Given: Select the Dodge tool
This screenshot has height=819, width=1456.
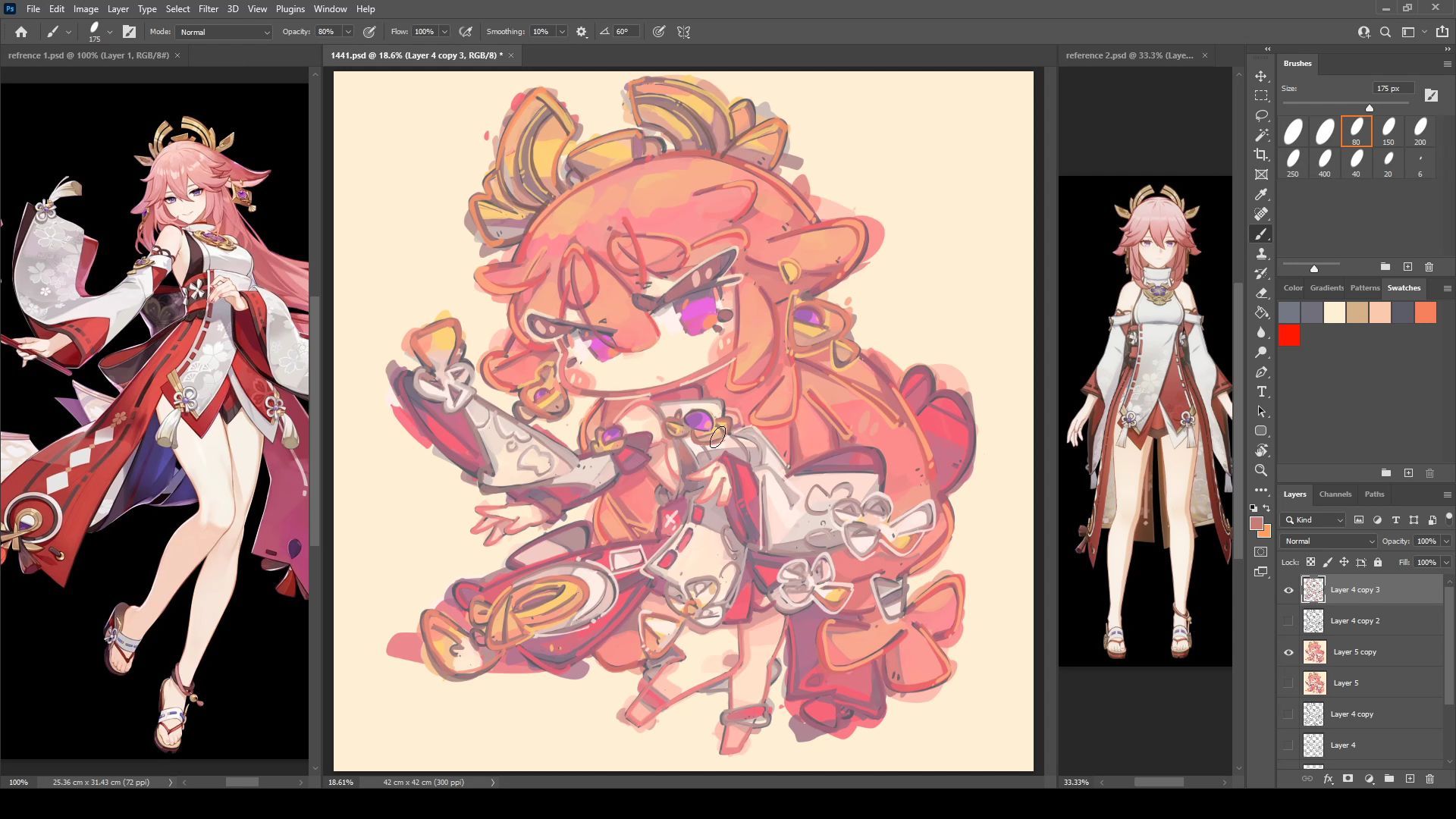Looking at the screenshot, I should click(x=1261, y=353).
